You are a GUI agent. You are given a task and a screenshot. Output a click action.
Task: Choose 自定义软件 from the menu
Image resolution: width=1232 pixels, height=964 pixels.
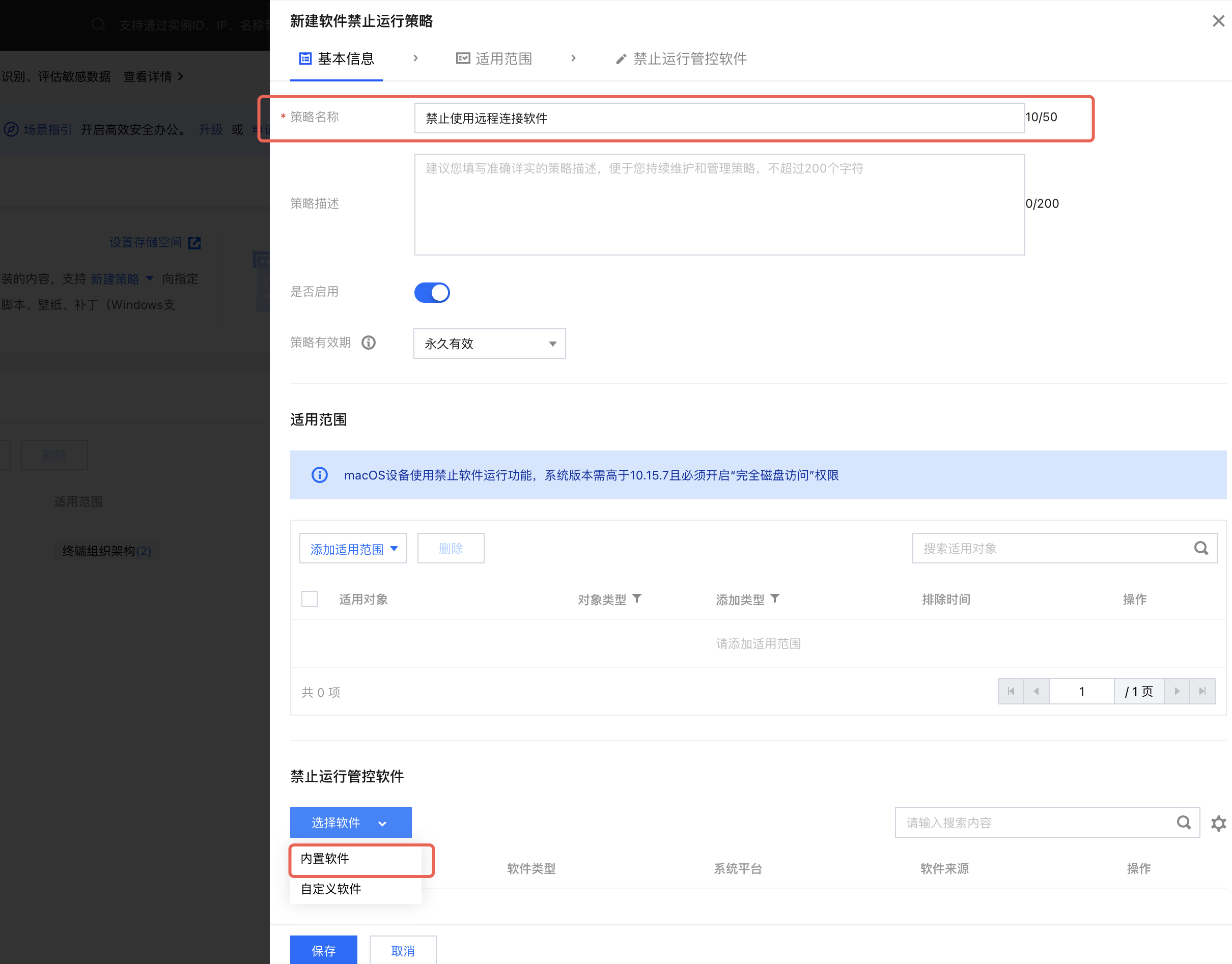pos(331,889)
